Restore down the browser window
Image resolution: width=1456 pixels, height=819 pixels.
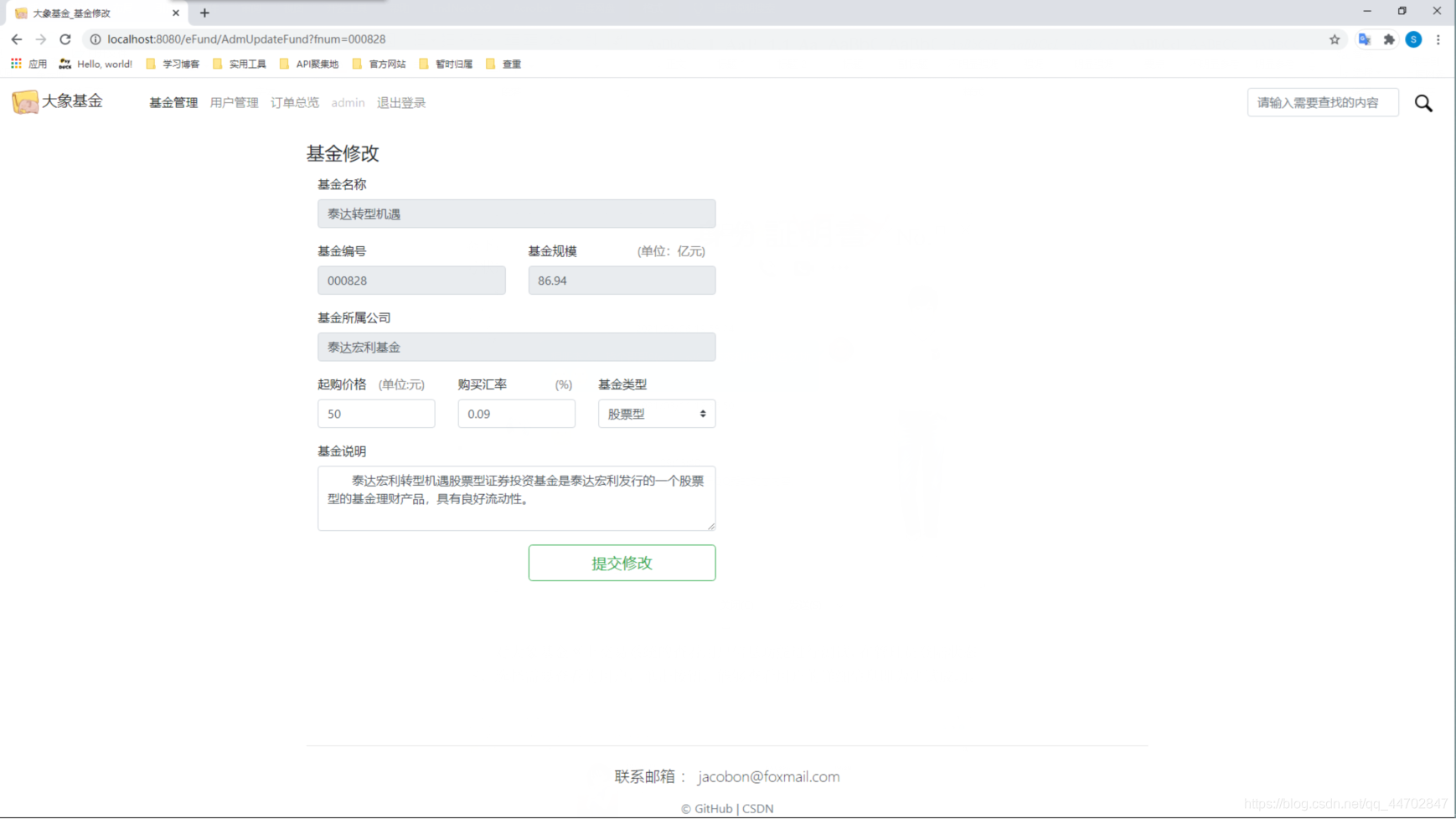pos(1402,11)
